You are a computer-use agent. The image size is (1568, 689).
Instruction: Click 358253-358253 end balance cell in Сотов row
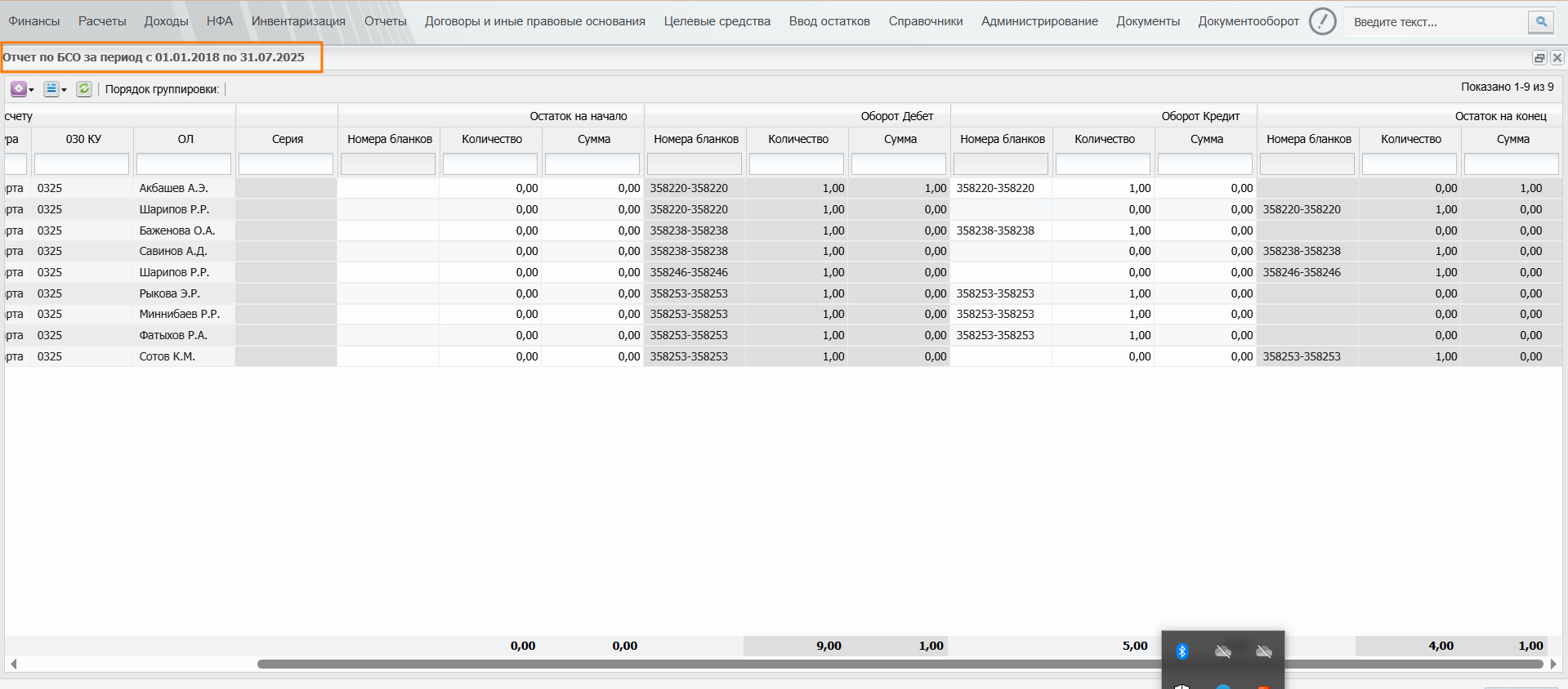[1302, 356]
